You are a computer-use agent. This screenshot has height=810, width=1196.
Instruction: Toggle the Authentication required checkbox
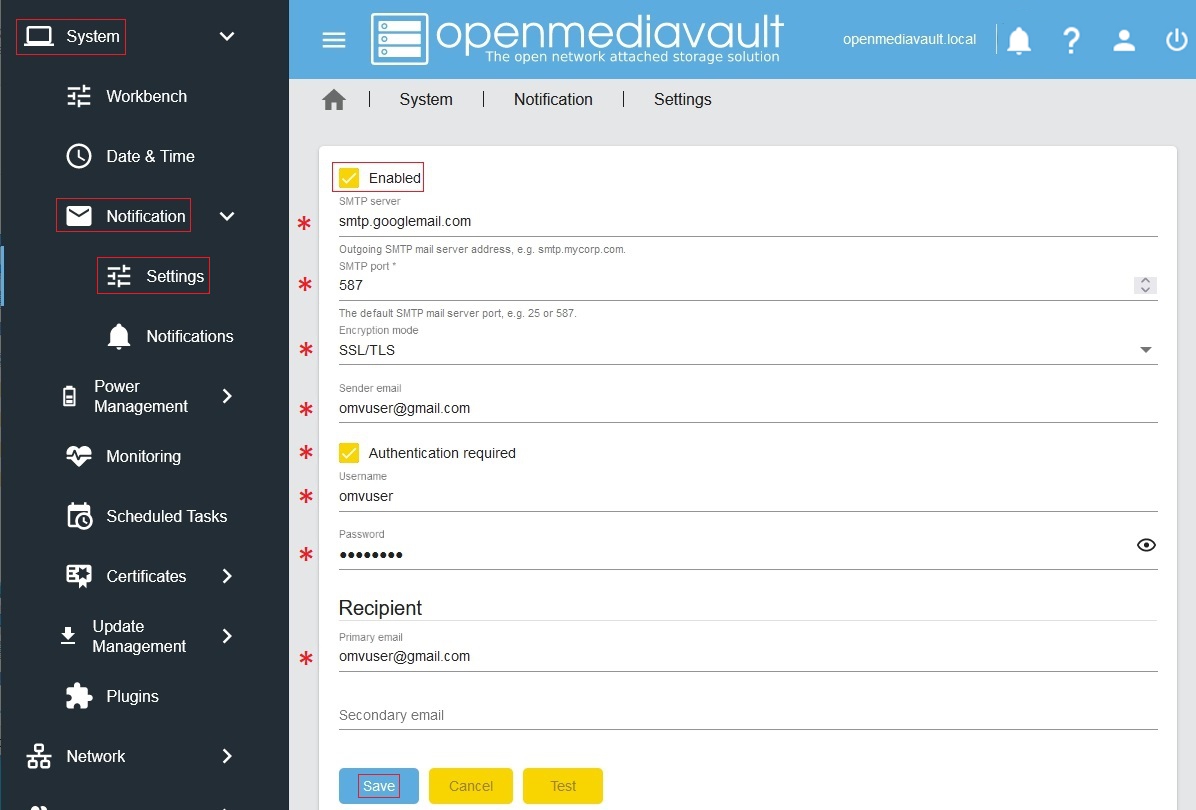(x=349, y=453)
